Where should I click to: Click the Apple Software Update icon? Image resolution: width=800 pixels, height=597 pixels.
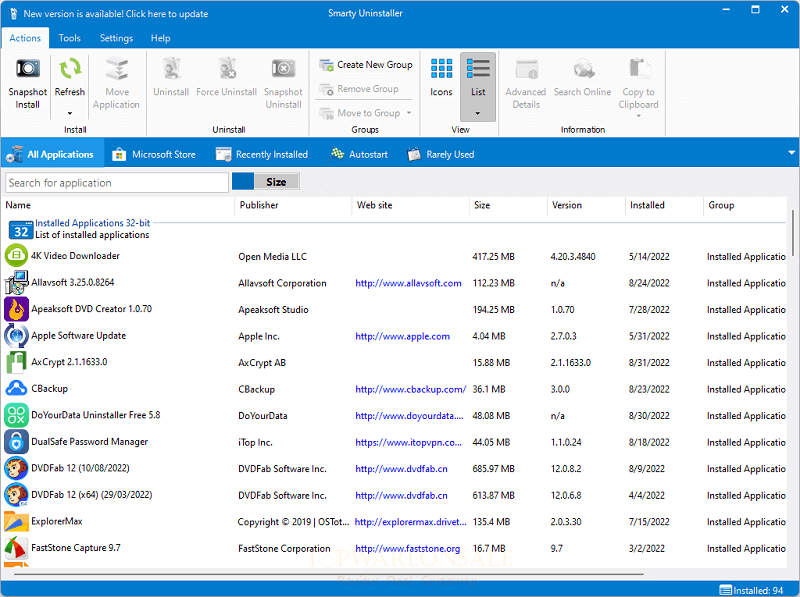click(16, 335)
